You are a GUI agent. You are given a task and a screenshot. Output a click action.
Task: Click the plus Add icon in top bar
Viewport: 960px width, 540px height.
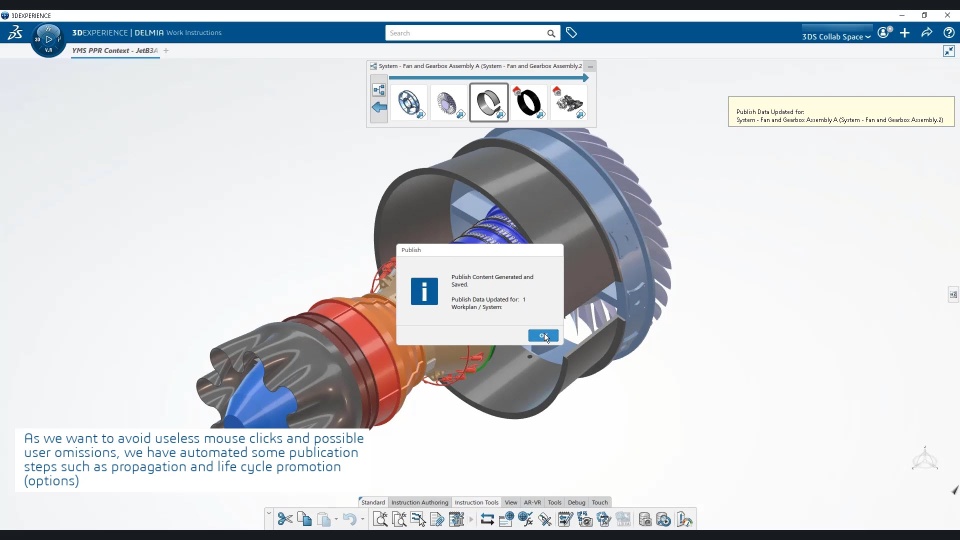pos(905,33)
